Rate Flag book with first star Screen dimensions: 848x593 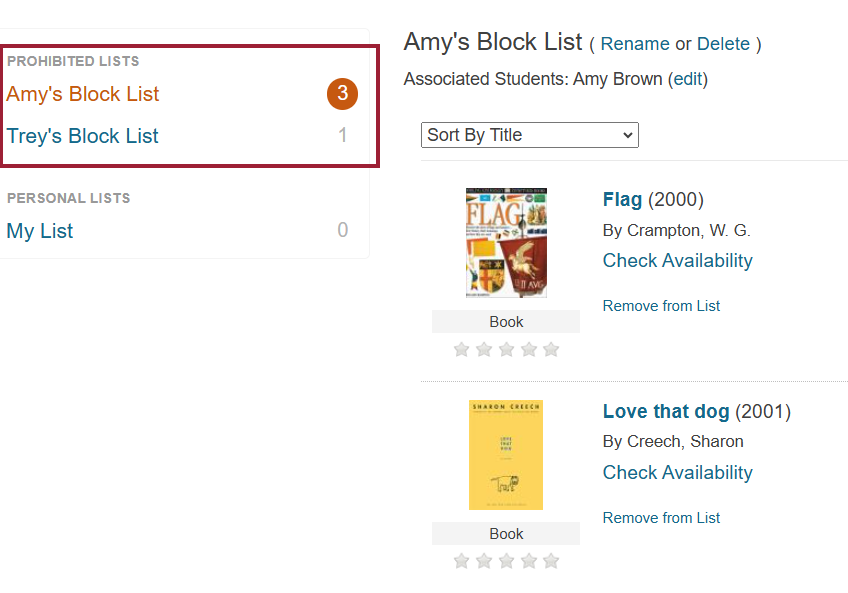click(461, 350)
